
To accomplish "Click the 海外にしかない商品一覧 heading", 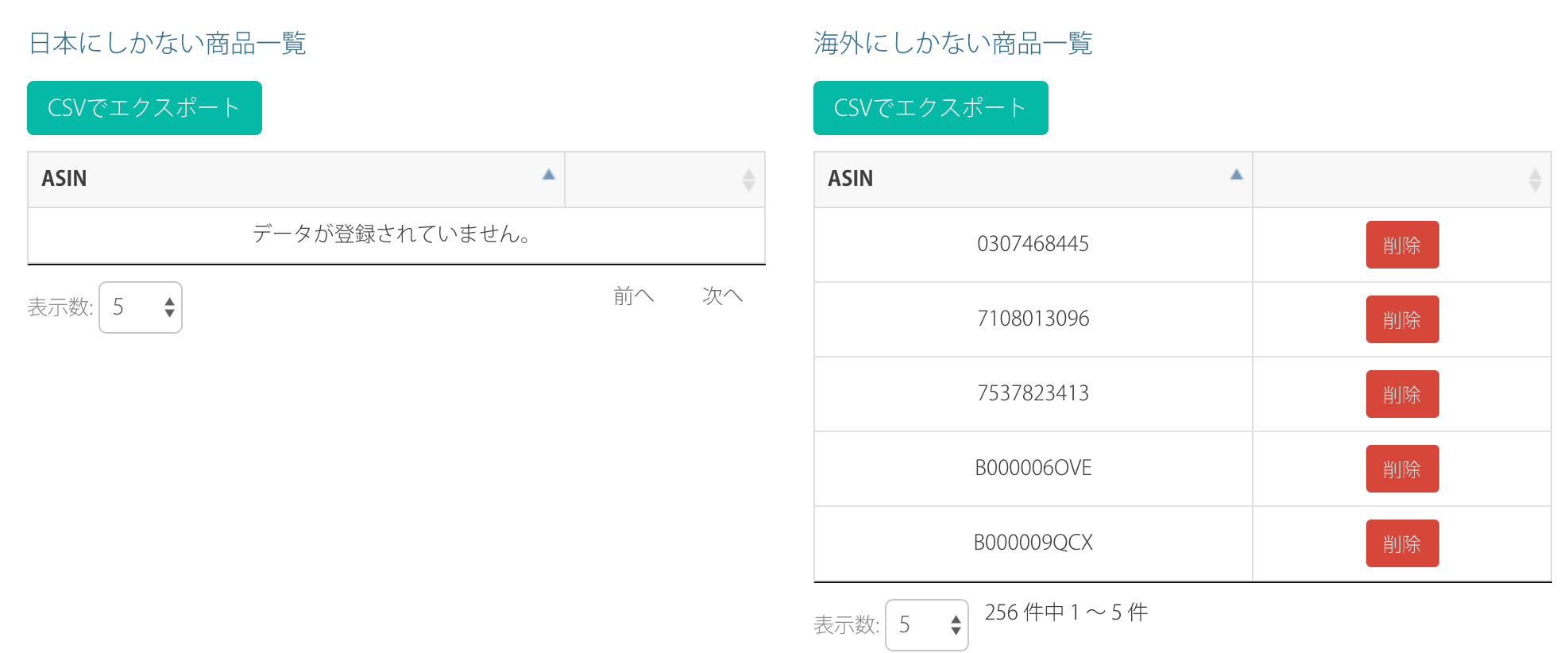I will point(952,43).
